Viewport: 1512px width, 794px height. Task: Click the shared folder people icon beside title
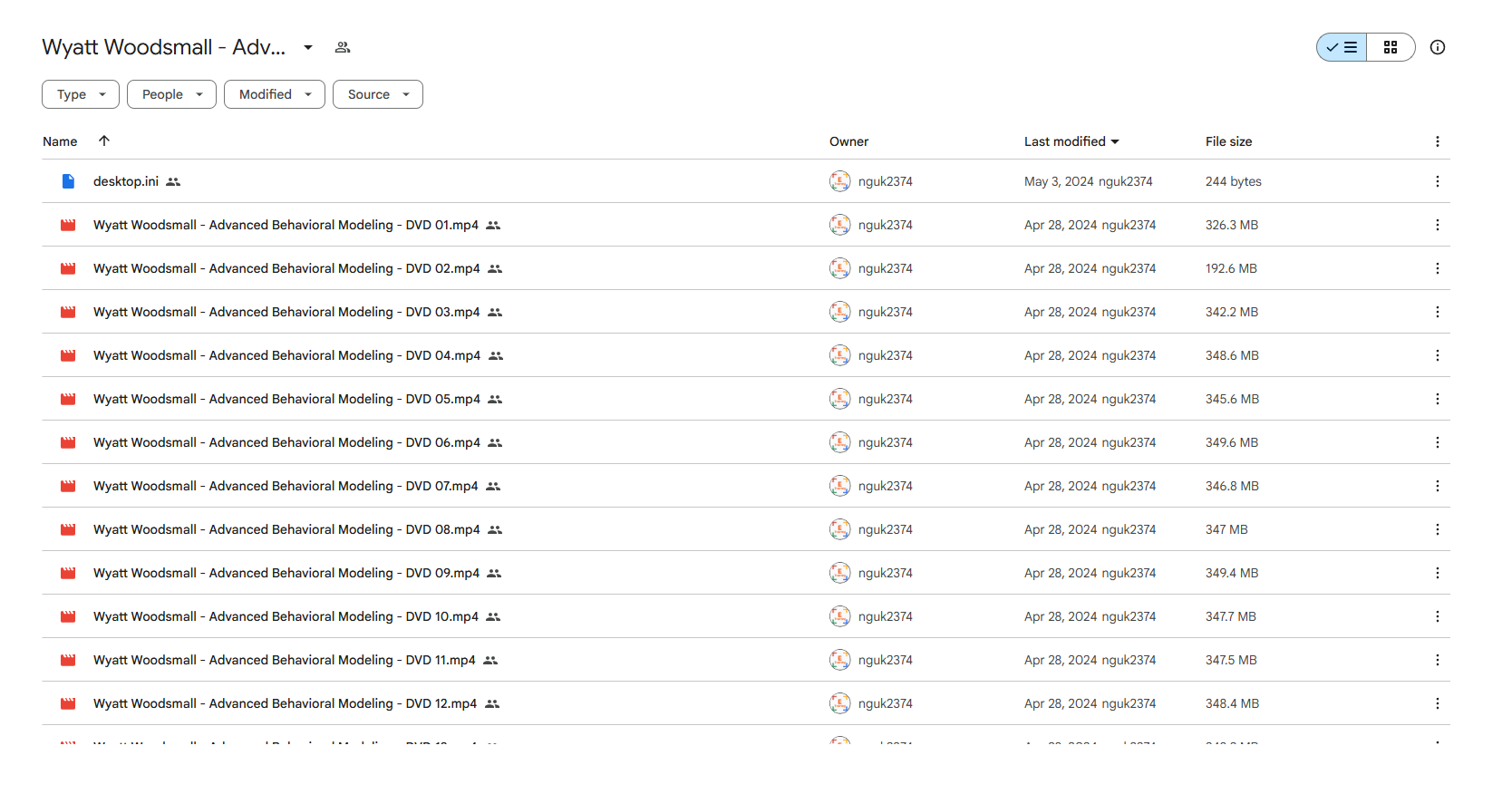pyautogui.click(x=343, y=47)
